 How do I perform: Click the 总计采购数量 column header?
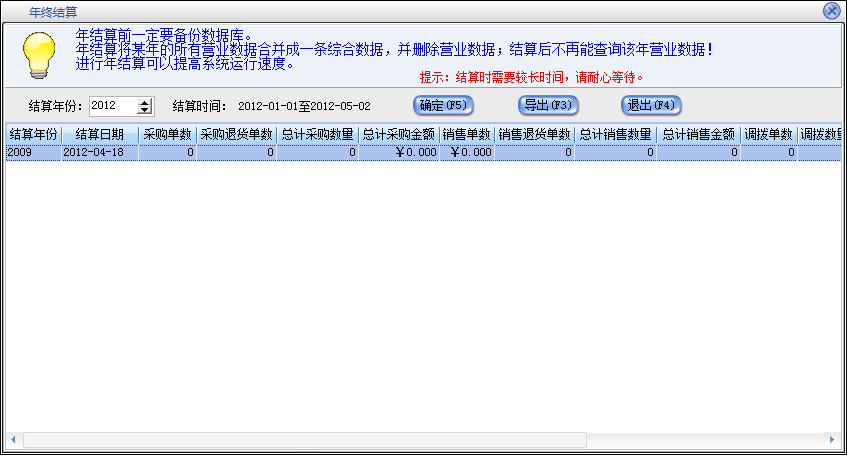point(317,134)
